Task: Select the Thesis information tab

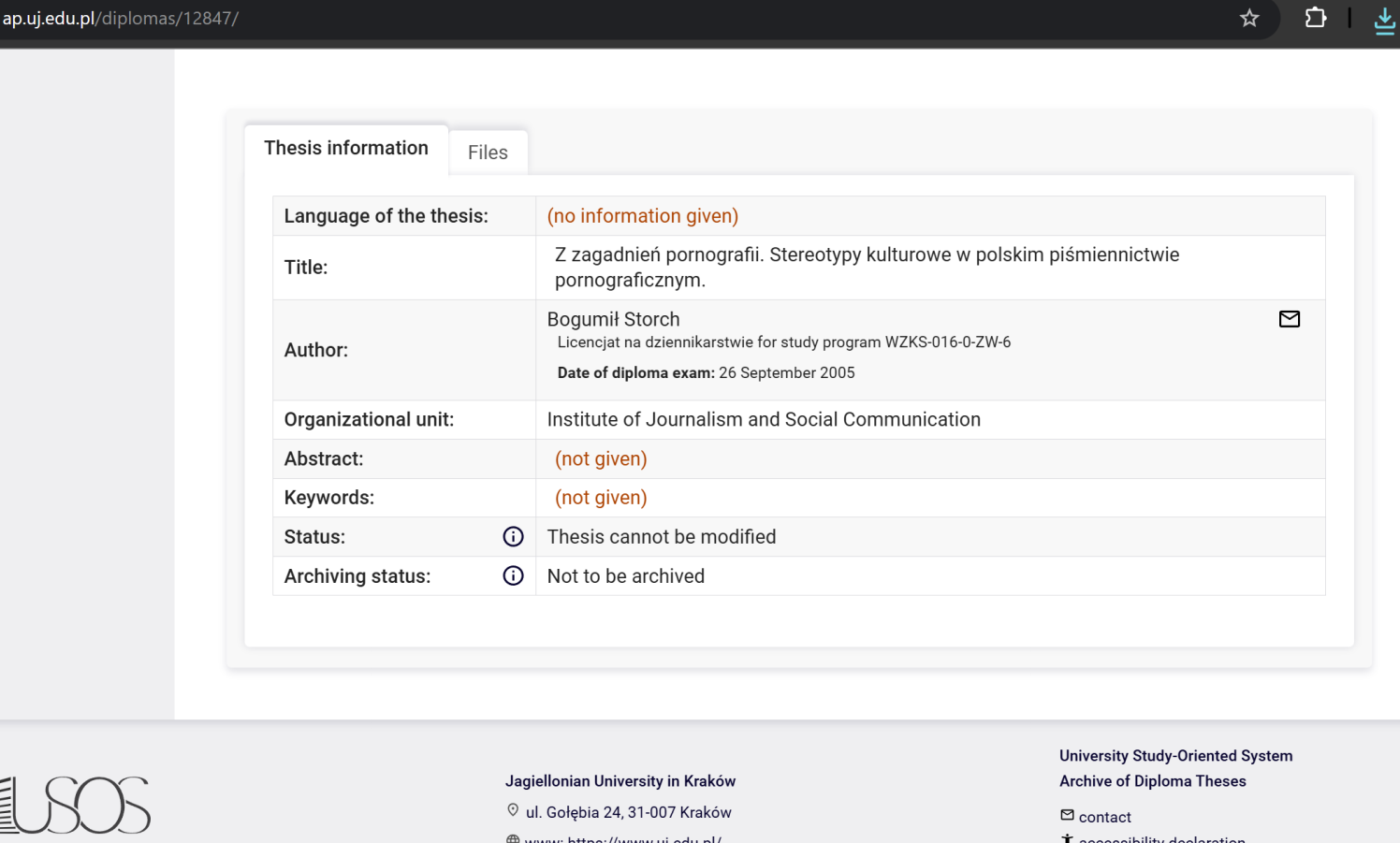Action: [x=346, y=149]
